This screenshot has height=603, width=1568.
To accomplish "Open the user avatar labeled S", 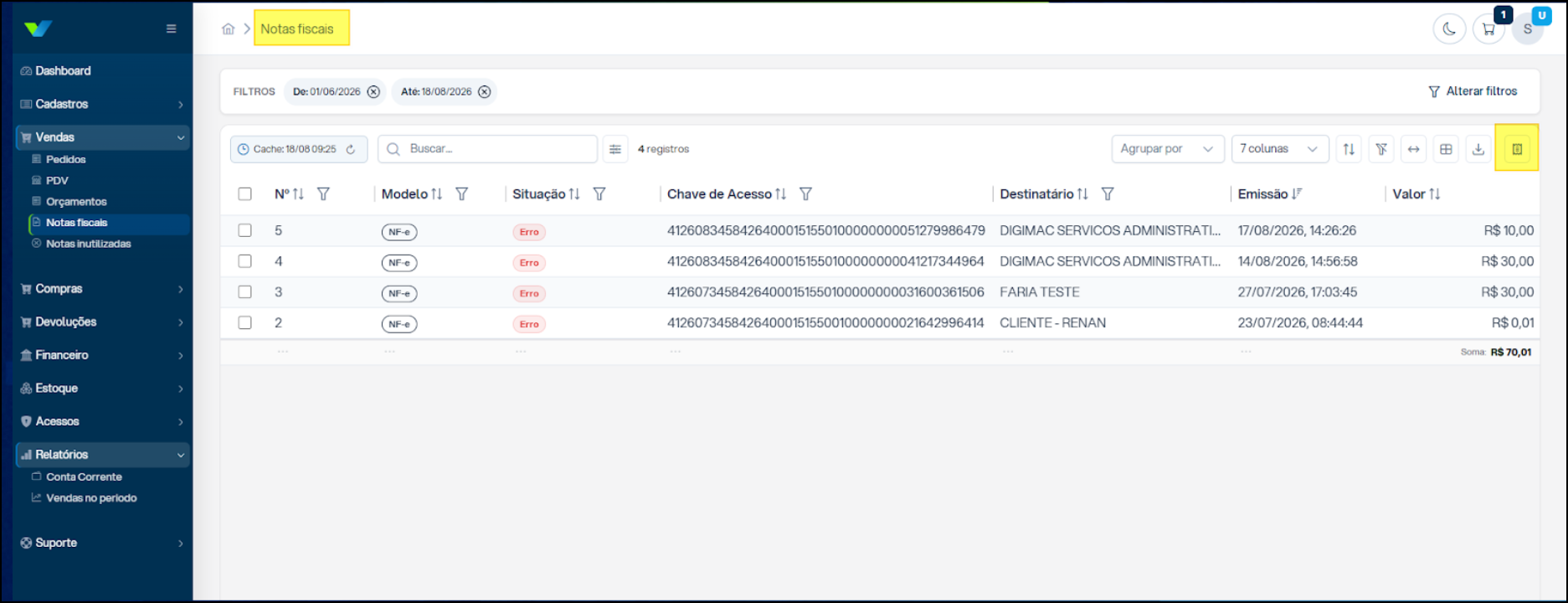I will click(1528, 29).
